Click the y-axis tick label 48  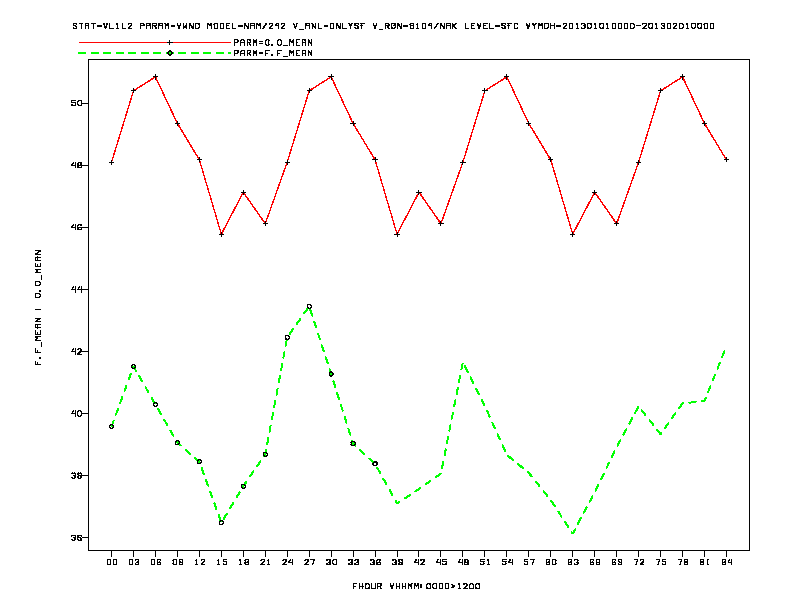(x=76, y=165)
